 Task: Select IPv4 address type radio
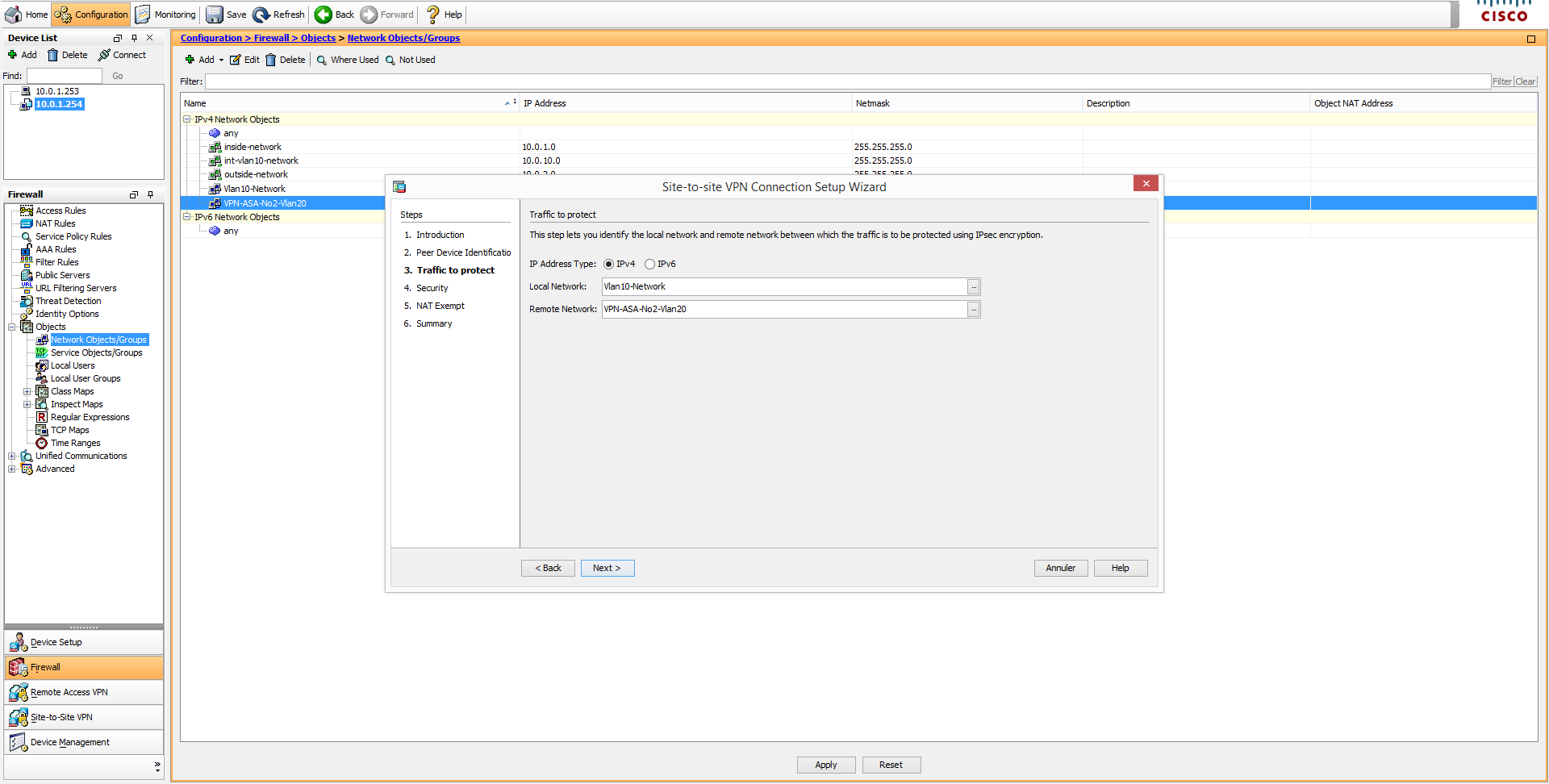point(608,265)
